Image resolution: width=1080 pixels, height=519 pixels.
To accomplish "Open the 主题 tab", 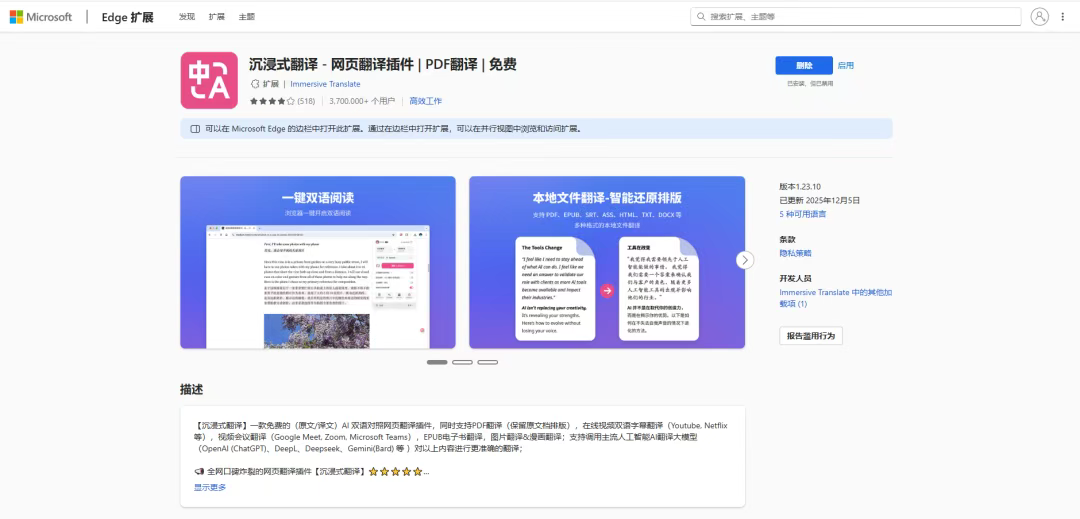I will click(247, 17).
